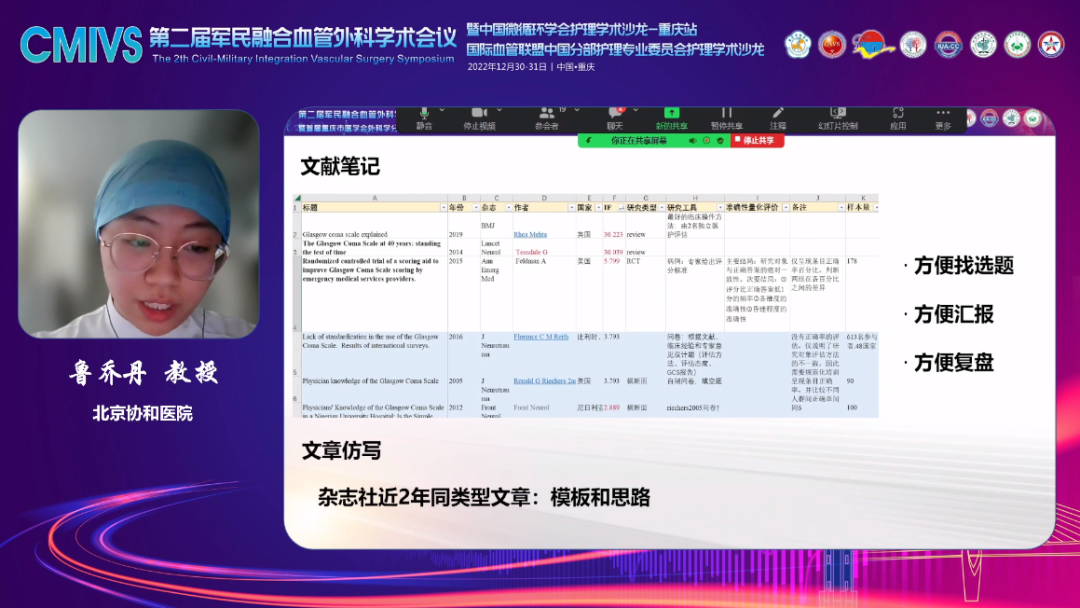Click the 方便复盘 bullet text
This screenshot has height=608, width=1080.
coord(954,363)
